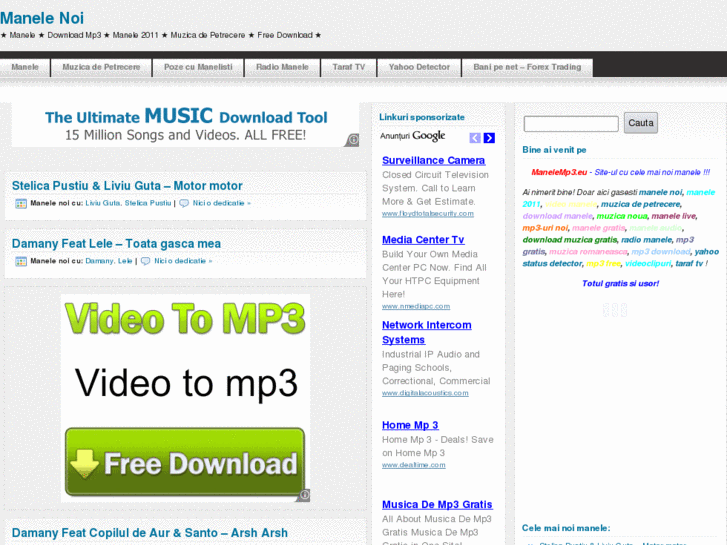Open post Stelica Pustiu & Liviu Guta – Motor motor
This screenshot has width=727, height=545.
(x=127, y=186)
